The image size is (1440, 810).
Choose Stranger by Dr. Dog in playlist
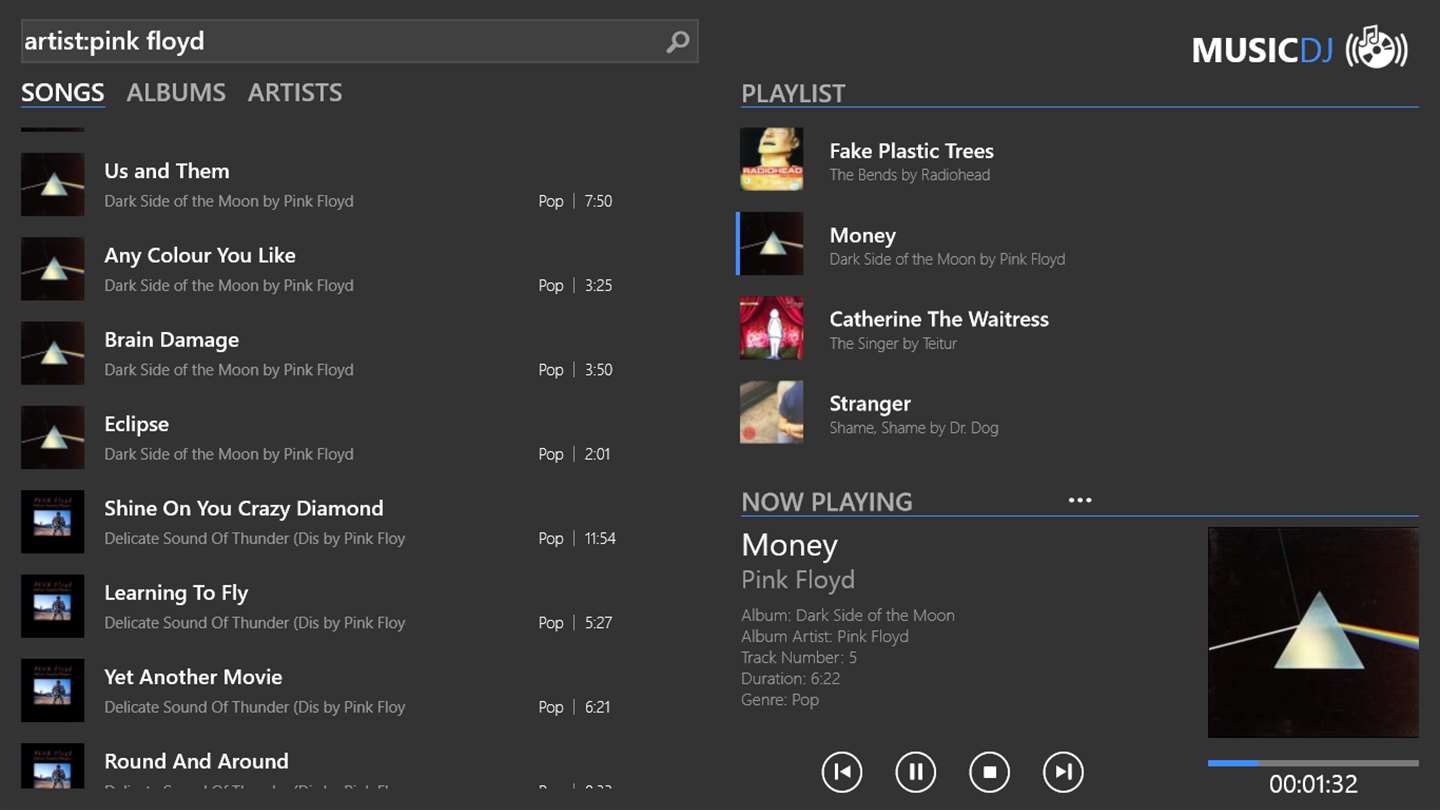(870, 404)
